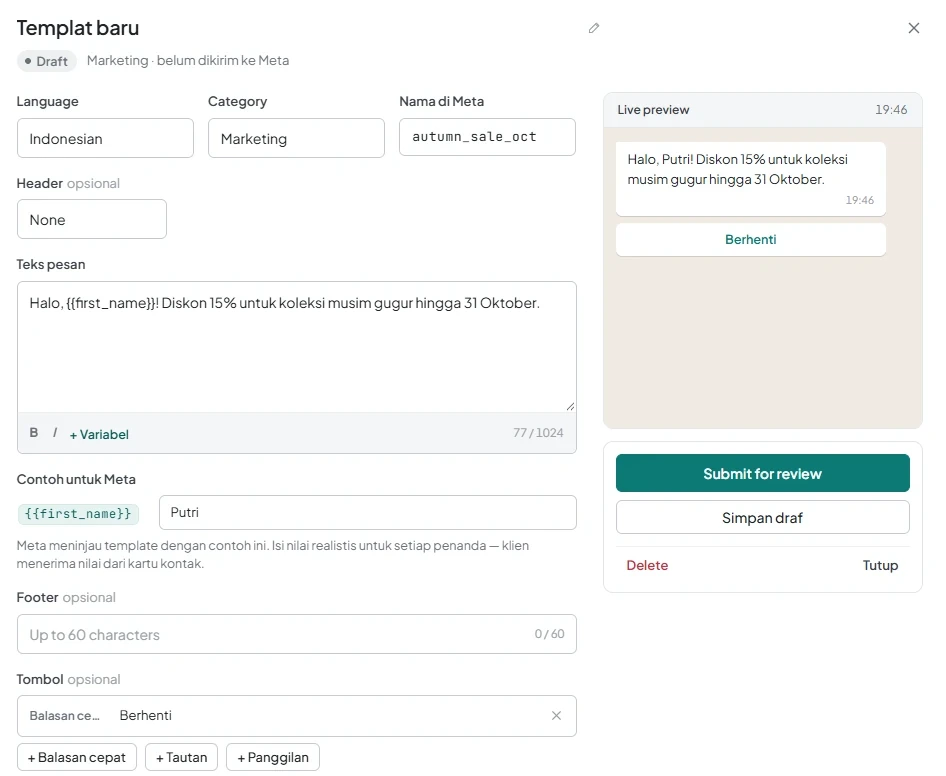This screenshot has width=946, height=776.
Task: Click the 77 / 1024 character counter
Action: pyautogui.click(x=538, y=433)
